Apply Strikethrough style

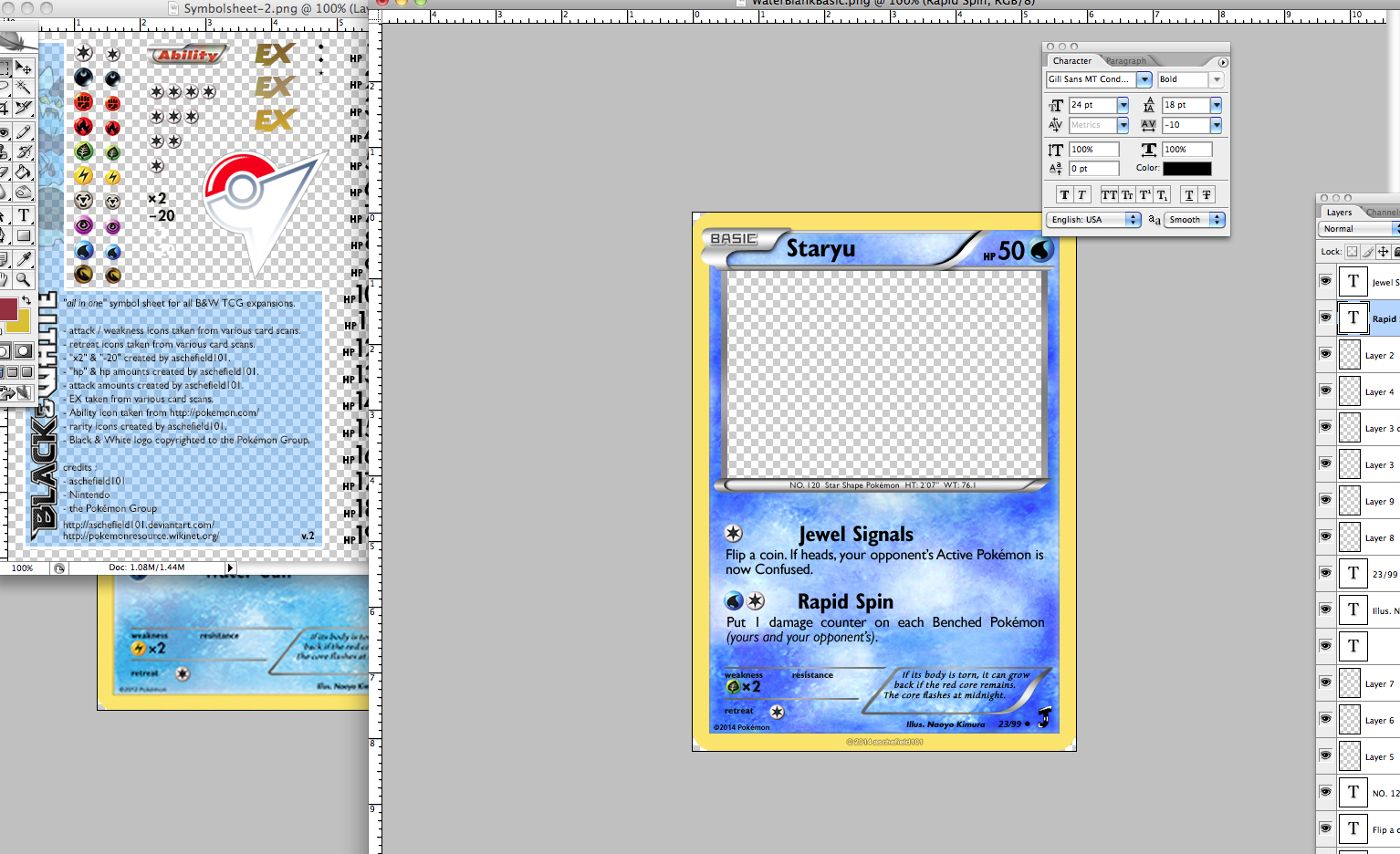pos(1207,194)
